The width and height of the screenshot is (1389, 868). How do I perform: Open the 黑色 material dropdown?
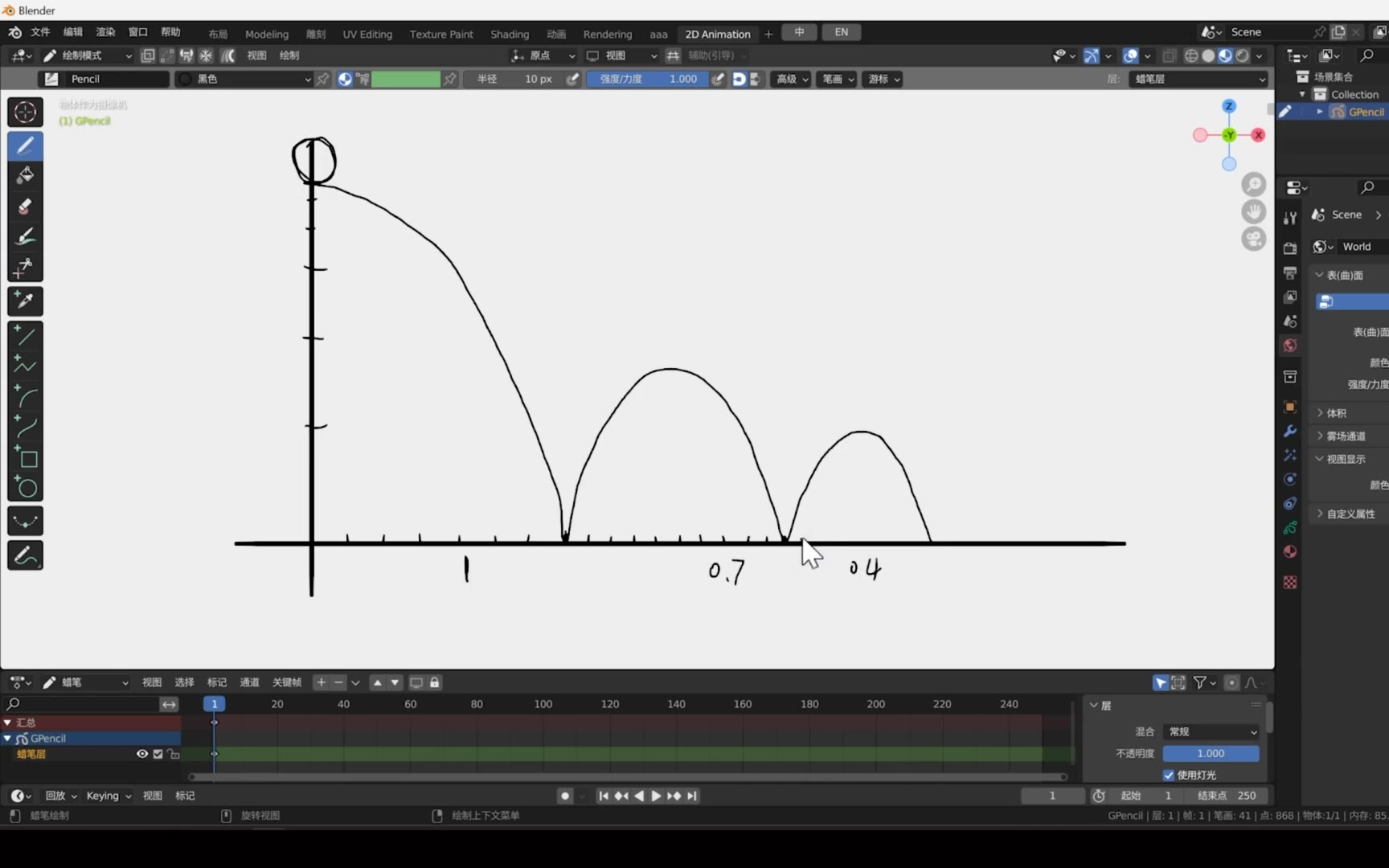244,79
